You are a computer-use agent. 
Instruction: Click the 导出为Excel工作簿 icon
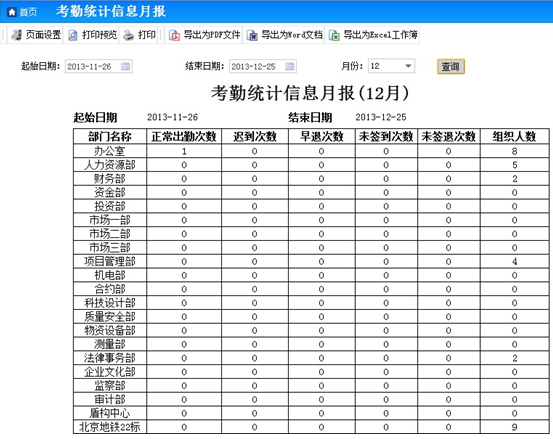334,35
